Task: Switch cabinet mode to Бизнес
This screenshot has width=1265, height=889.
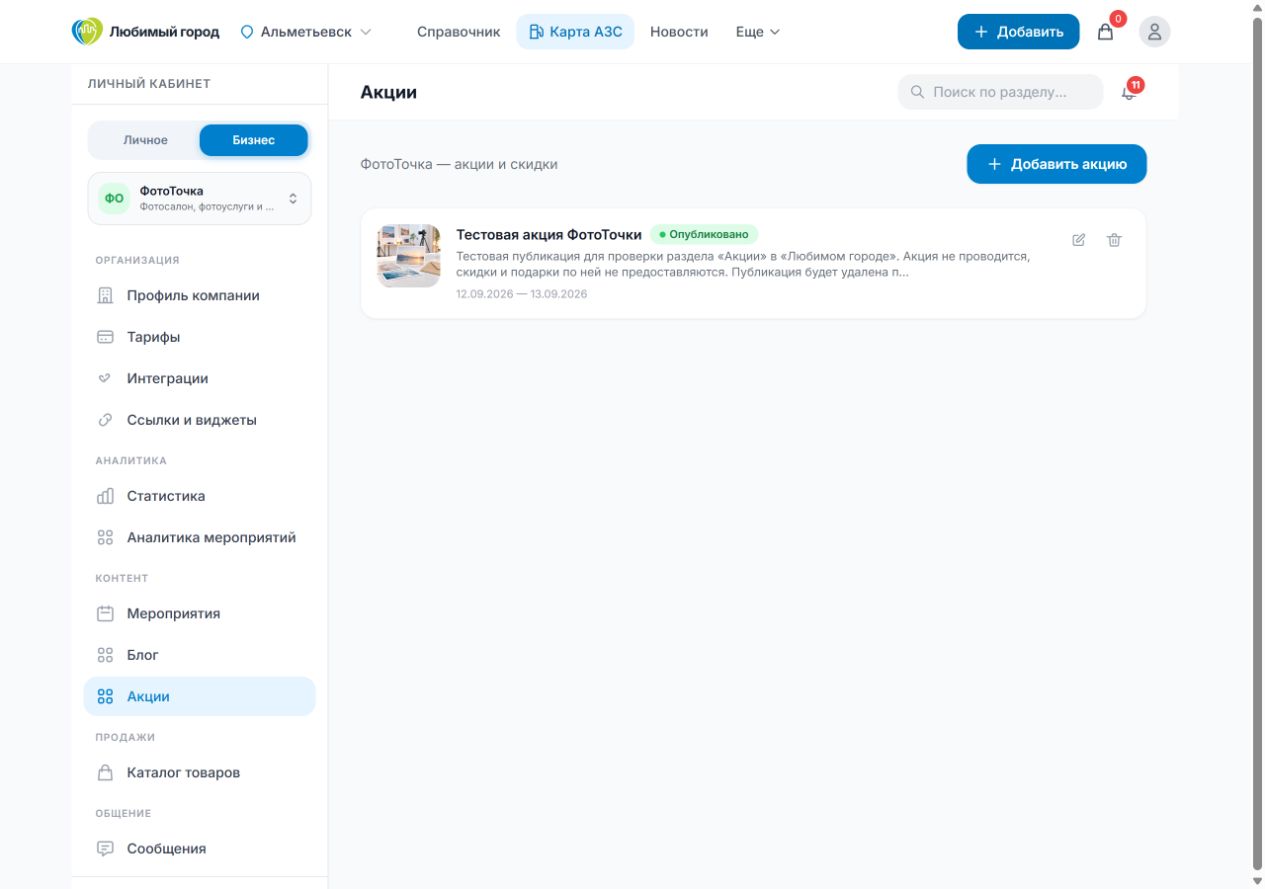Action: [x=254, y=140]
